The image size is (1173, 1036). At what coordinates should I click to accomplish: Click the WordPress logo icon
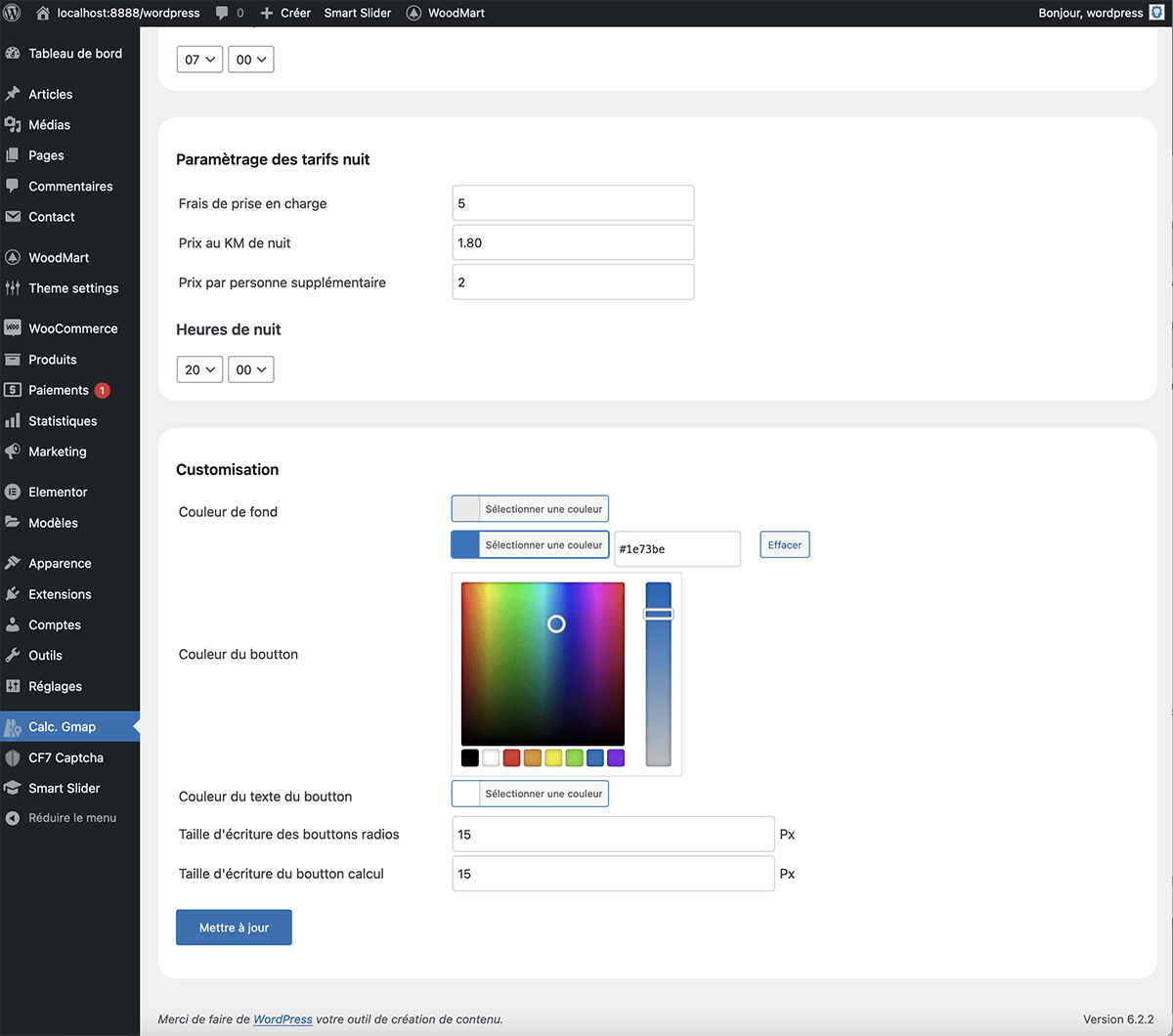[13, 13]
